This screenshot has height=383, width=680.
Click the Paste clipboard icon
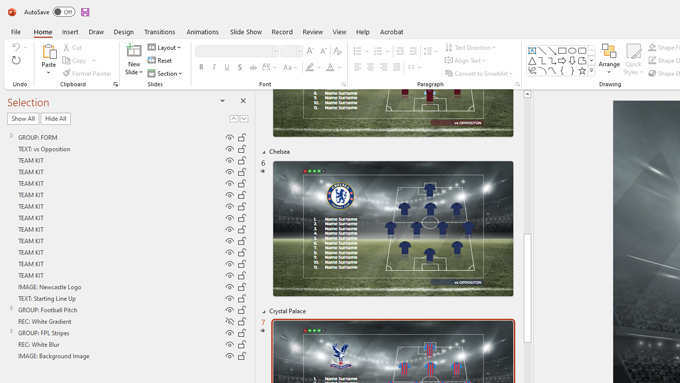(x=49, y=52)
